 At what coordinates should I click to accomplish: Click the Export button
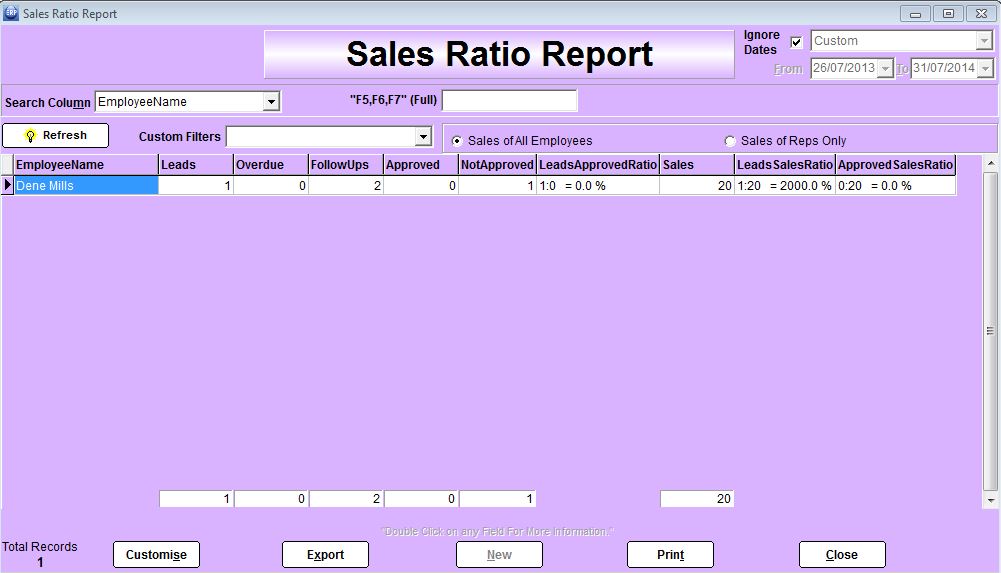point(325,555)
